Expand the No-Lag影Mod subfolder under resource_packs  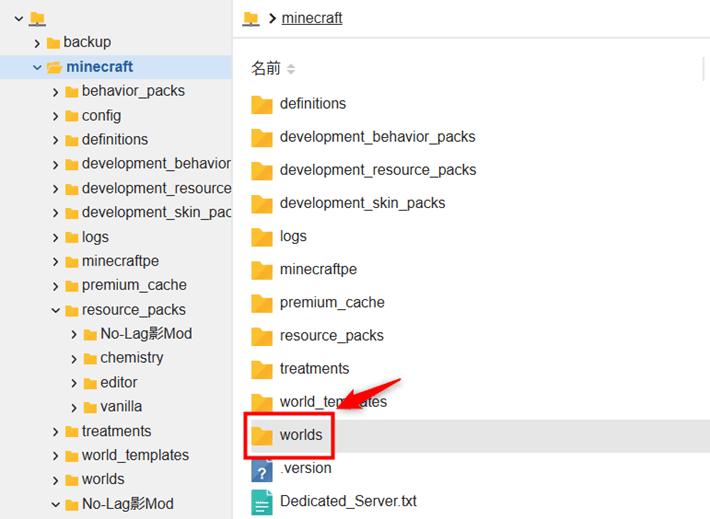pos(75,334)
